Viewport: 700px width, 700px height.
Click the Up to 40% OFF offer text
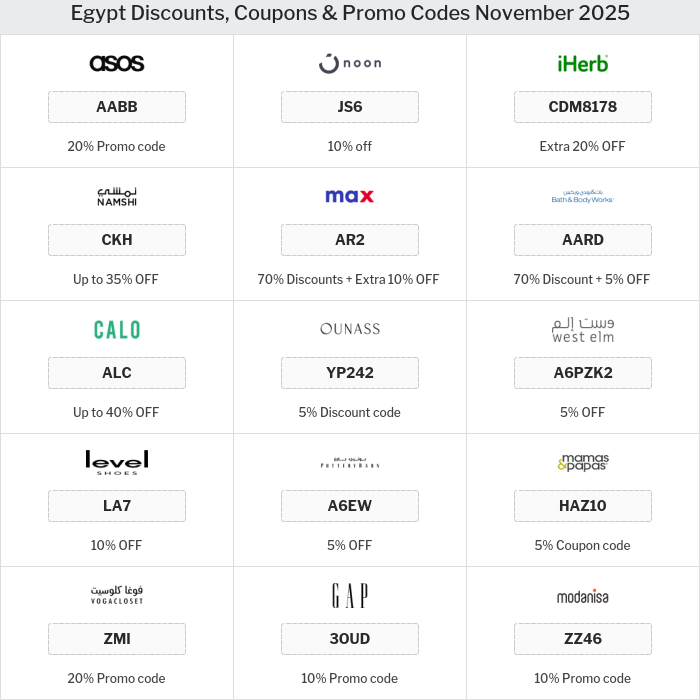[x=116, y=412]
